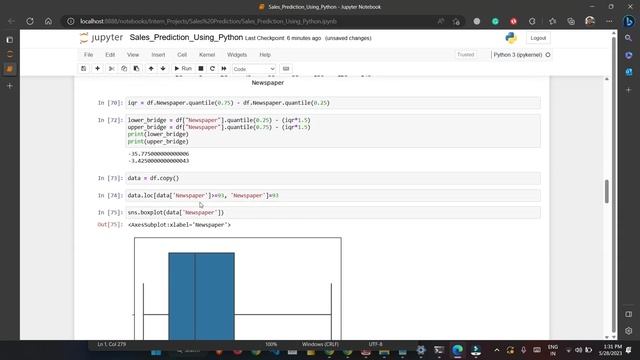Open the Edit menu
Screen dimensions: 640x360
tap(110, 55)
